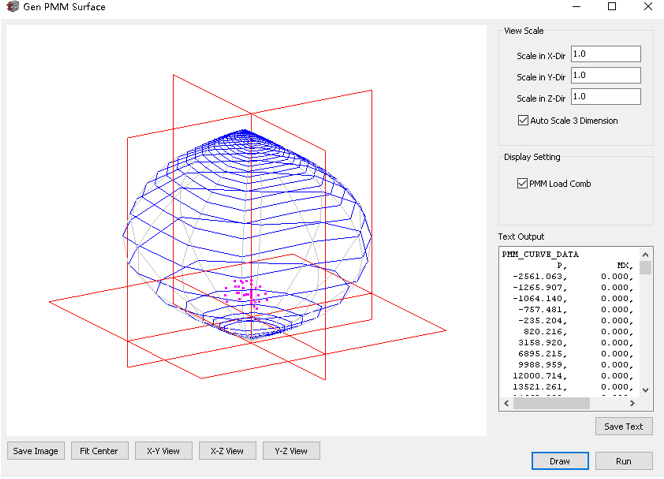Click the blue PMM surface wireframe
The height and width of the screenshot is (479, 664).
coord(247,234)
